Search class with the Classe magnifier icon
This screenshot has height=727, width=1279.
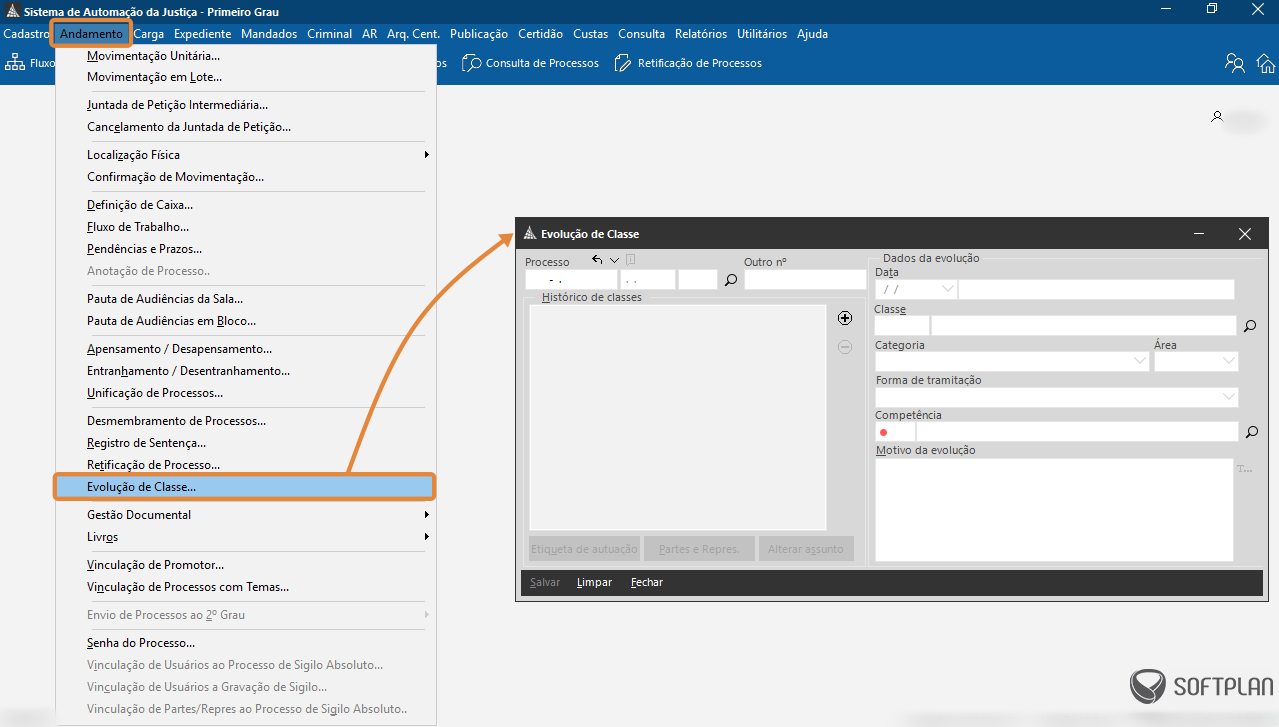[1250, 326]
